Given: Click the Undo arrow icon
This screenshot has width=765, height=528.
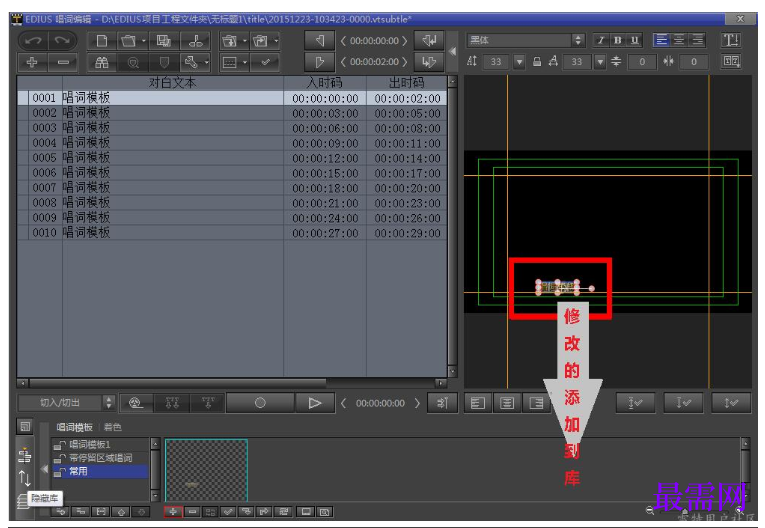Looking at the screenshot, I should click(x=33, y=41).
